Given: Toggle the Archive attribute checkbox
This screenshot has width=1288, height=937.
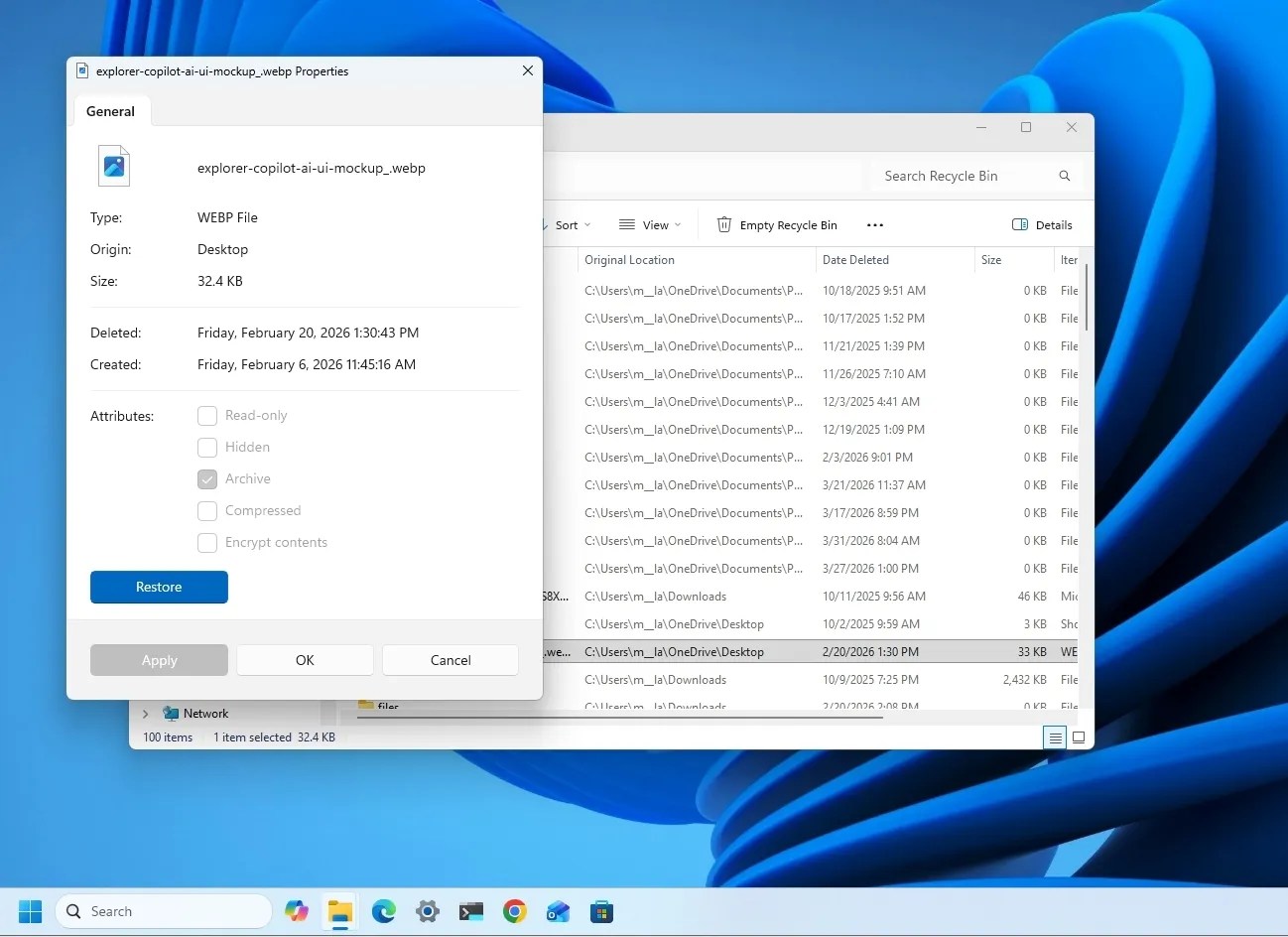Looking at the screenshot, I should coord(207,479).
